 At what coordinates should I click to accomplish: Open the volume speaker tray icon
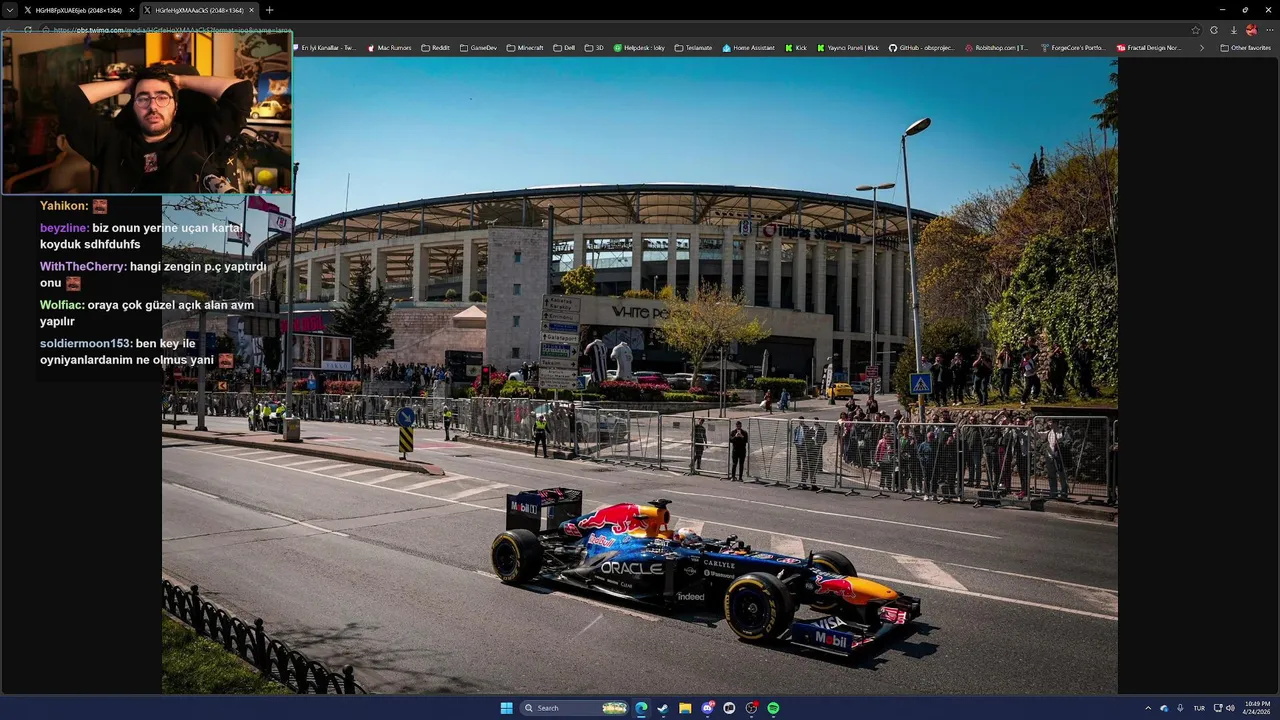click(x=1230, y=708)
